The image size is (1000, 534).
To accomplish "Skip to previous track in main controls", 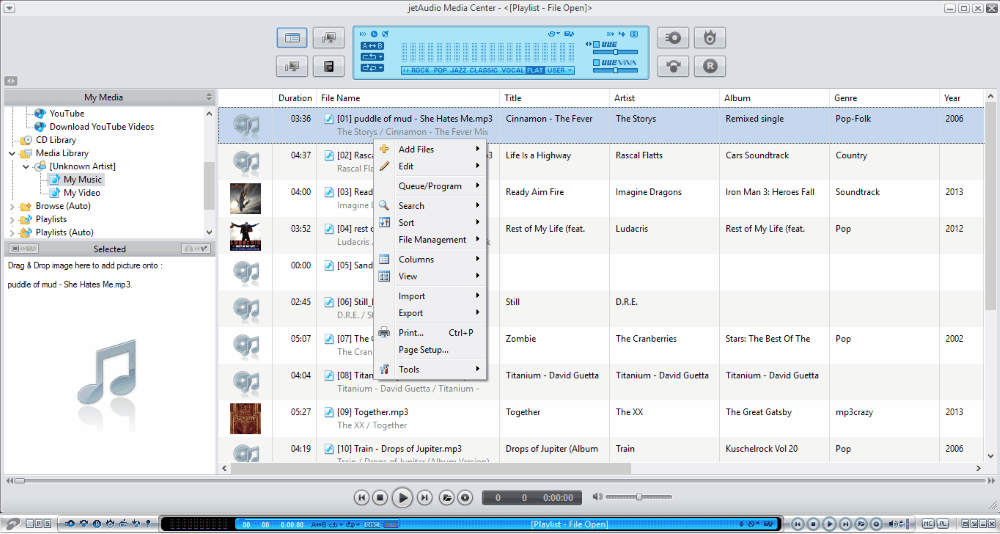I will (x=361, y=497).
